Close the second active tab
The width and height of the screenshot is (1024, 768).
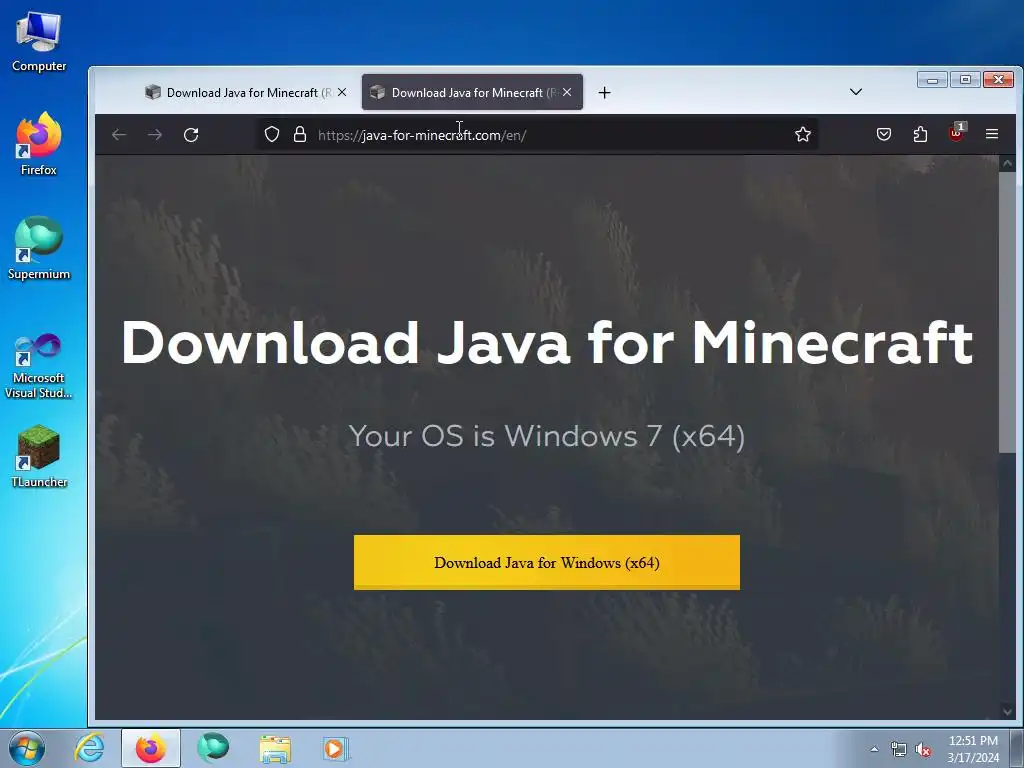567,93
